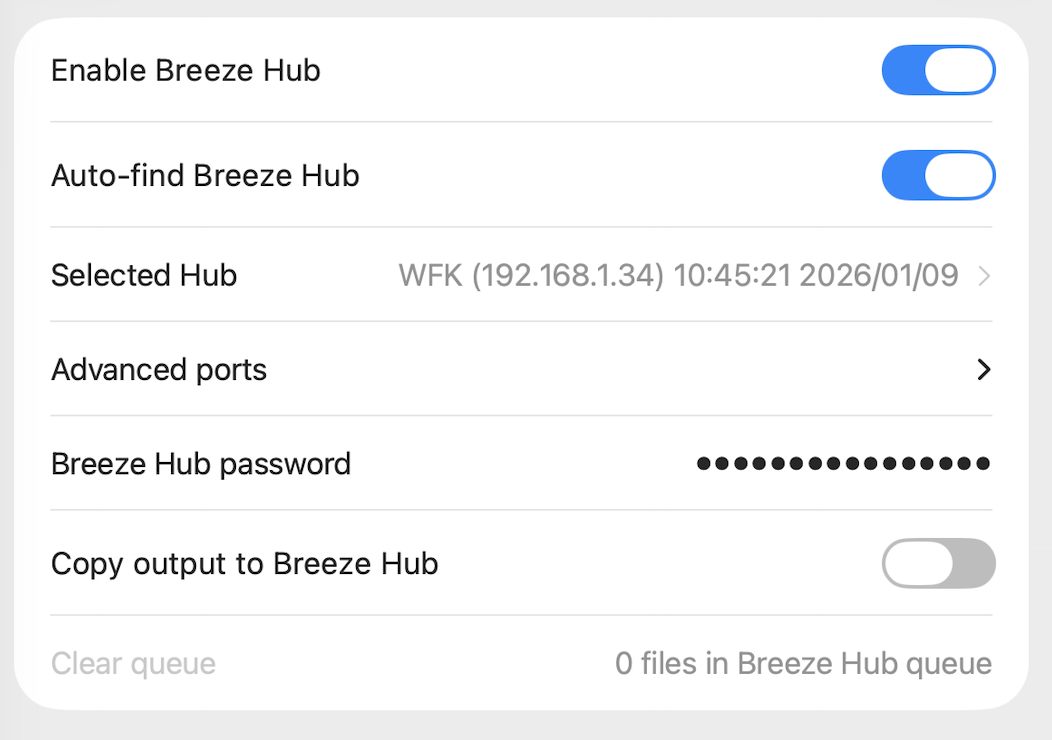This screenshot has height=740, width=1052.
Task: Click the Breeze Hub password label
Action: pyautogui.click(x=201, y=464)
